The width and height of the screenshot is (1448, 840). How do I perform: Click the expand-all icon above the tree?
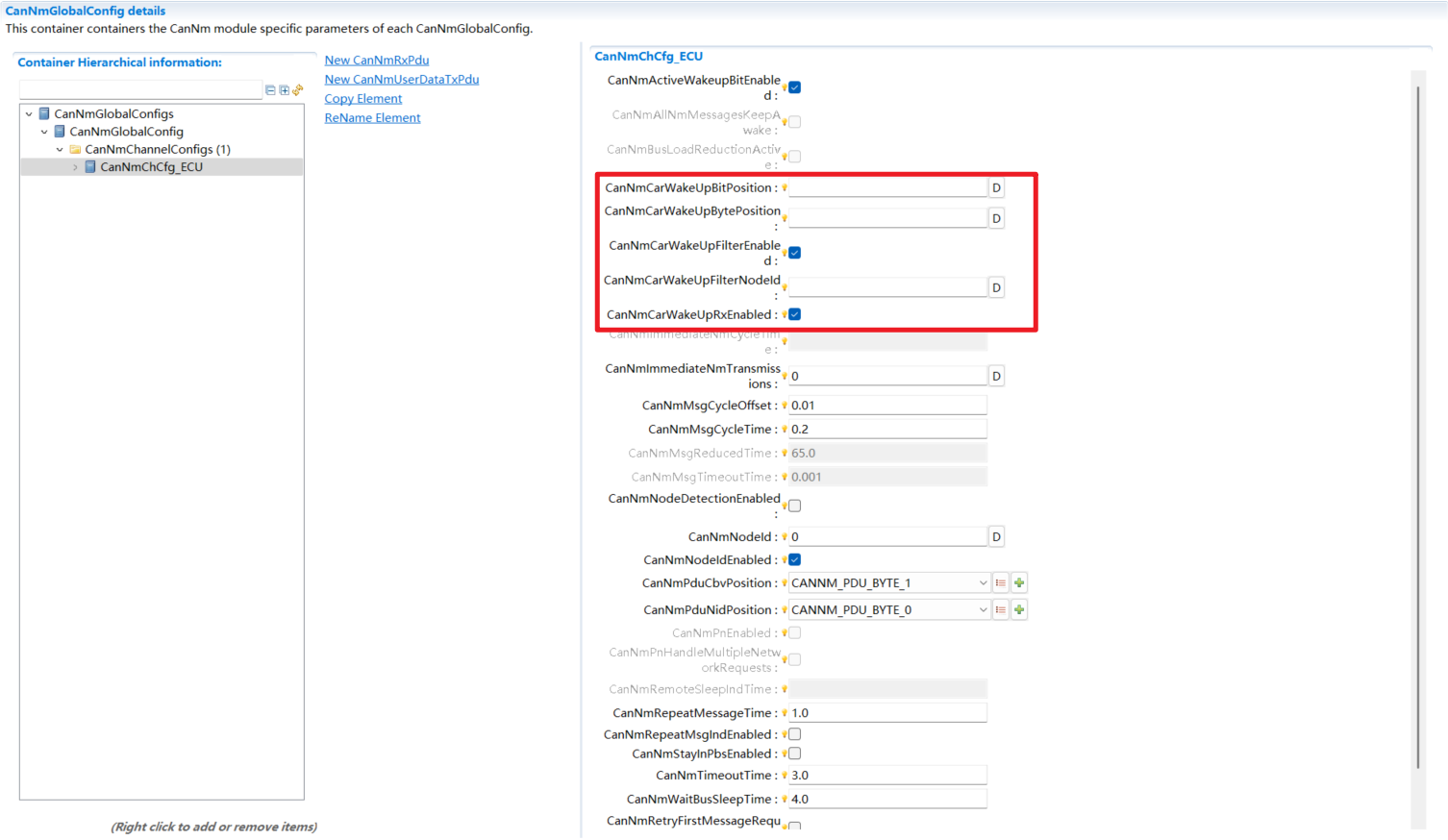(284, 90)
